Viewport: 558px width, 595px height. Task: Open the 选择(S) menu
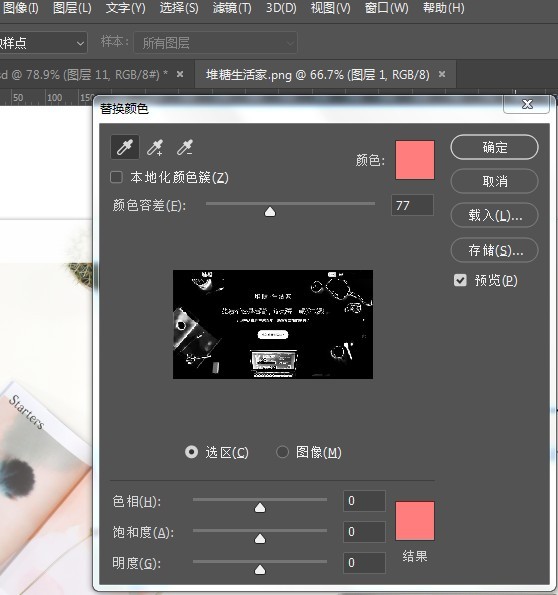pyautogui.click(x=179, y=8)
